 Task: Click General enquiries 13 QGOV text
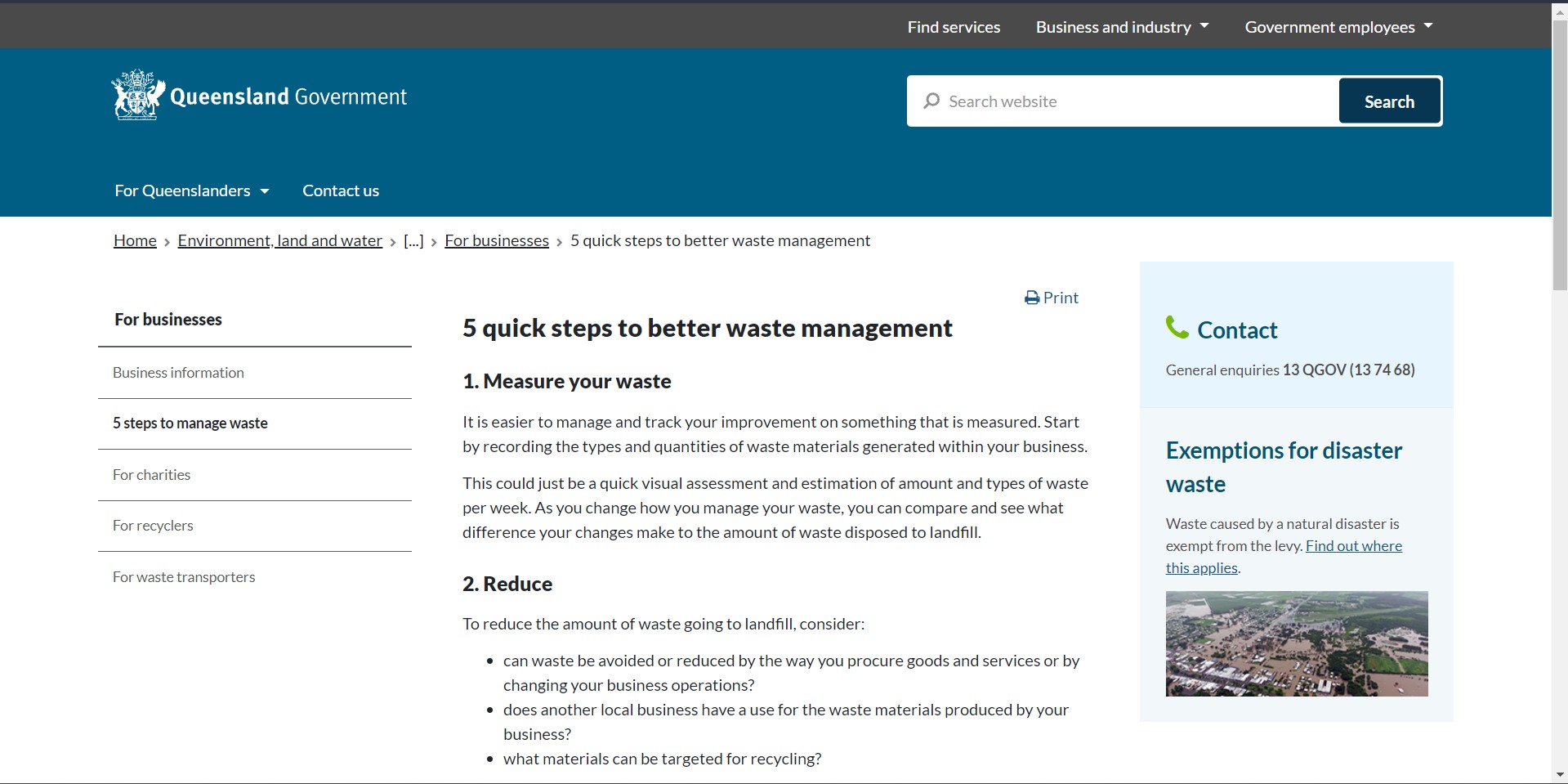click(x=1290, y=370)
